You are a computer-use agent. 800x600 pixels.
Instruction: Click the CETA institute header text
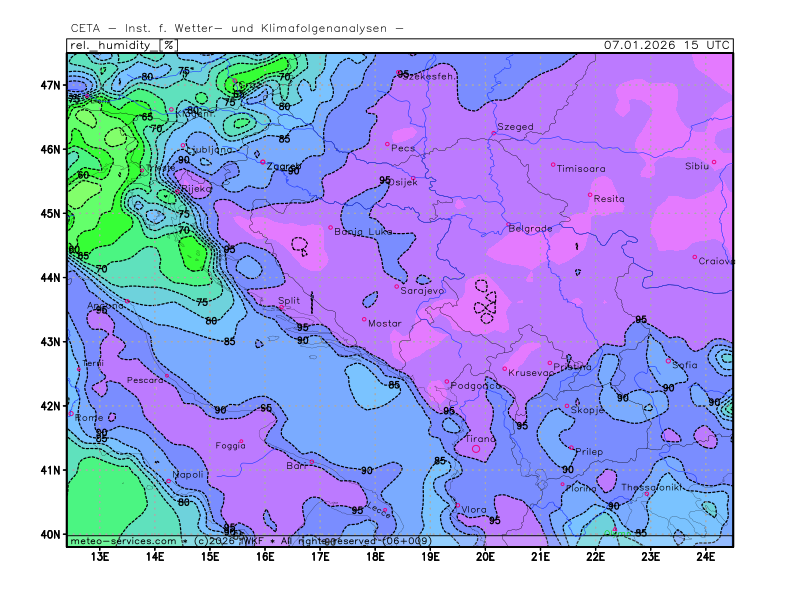[x=237, y=27]
